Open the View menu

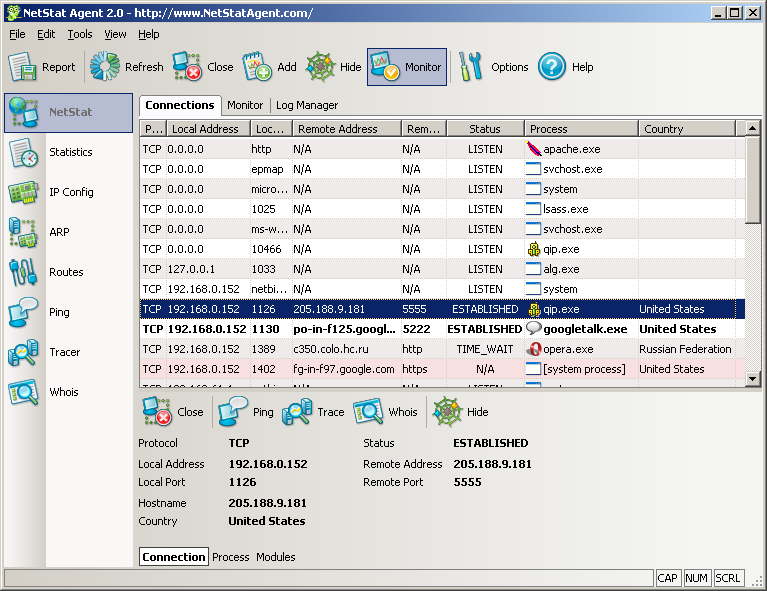click(115, 34)
